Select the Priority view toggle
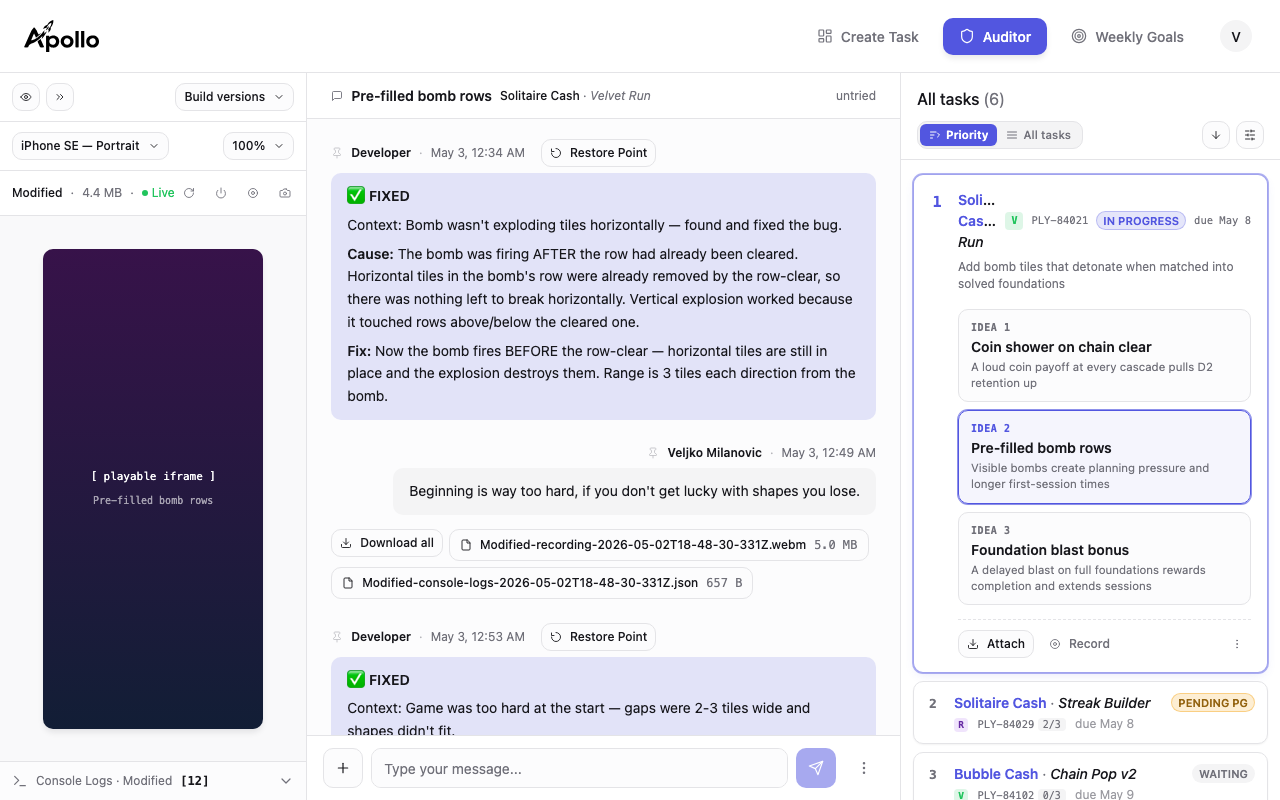 pos(959,135)
